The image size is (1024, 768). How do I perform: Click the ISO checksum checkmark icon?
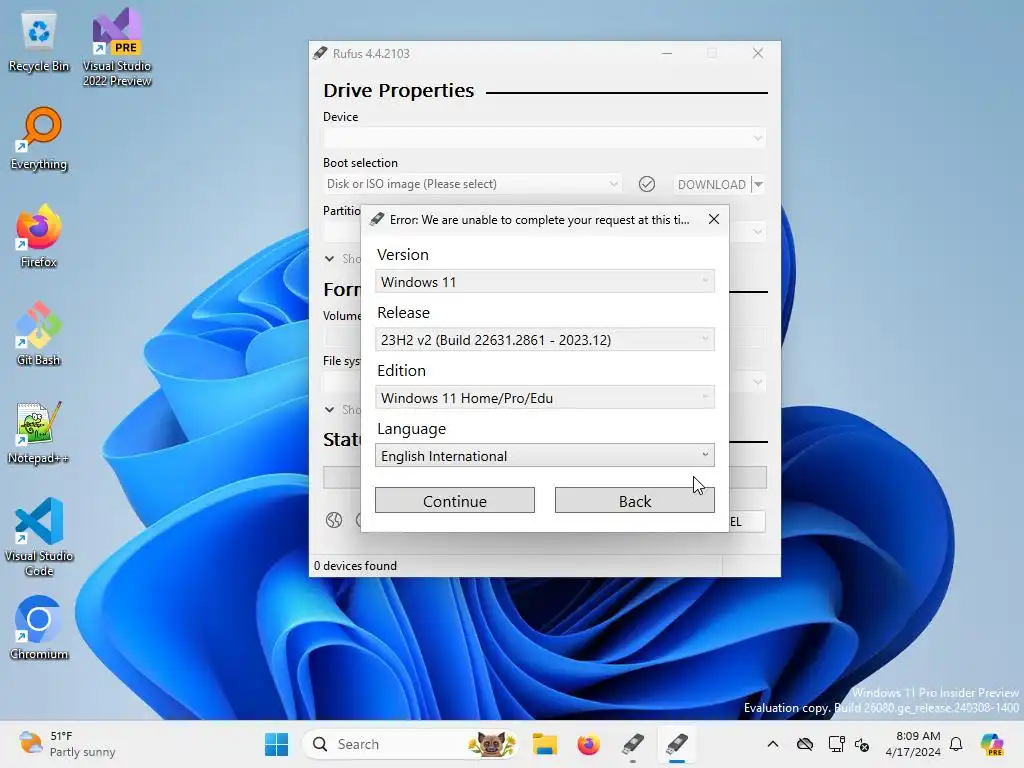click(647, 184)
